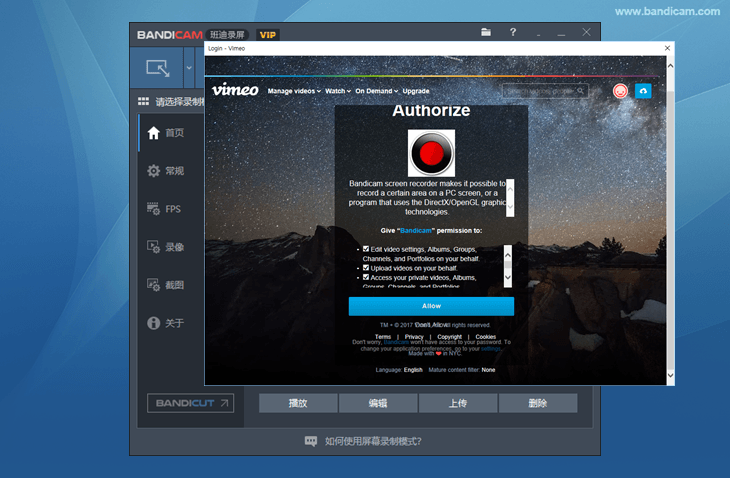Open 如何使用屏幕录制模式 help link
This screenshot has height=478, width=730.
tap(373, 441)
